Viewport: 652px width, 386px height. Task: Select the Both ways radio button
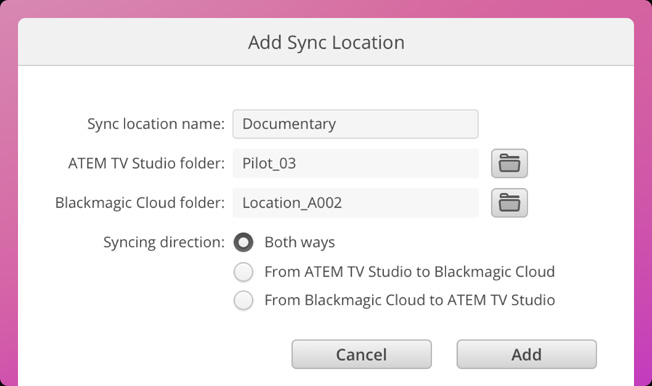[x=243, y=242]
